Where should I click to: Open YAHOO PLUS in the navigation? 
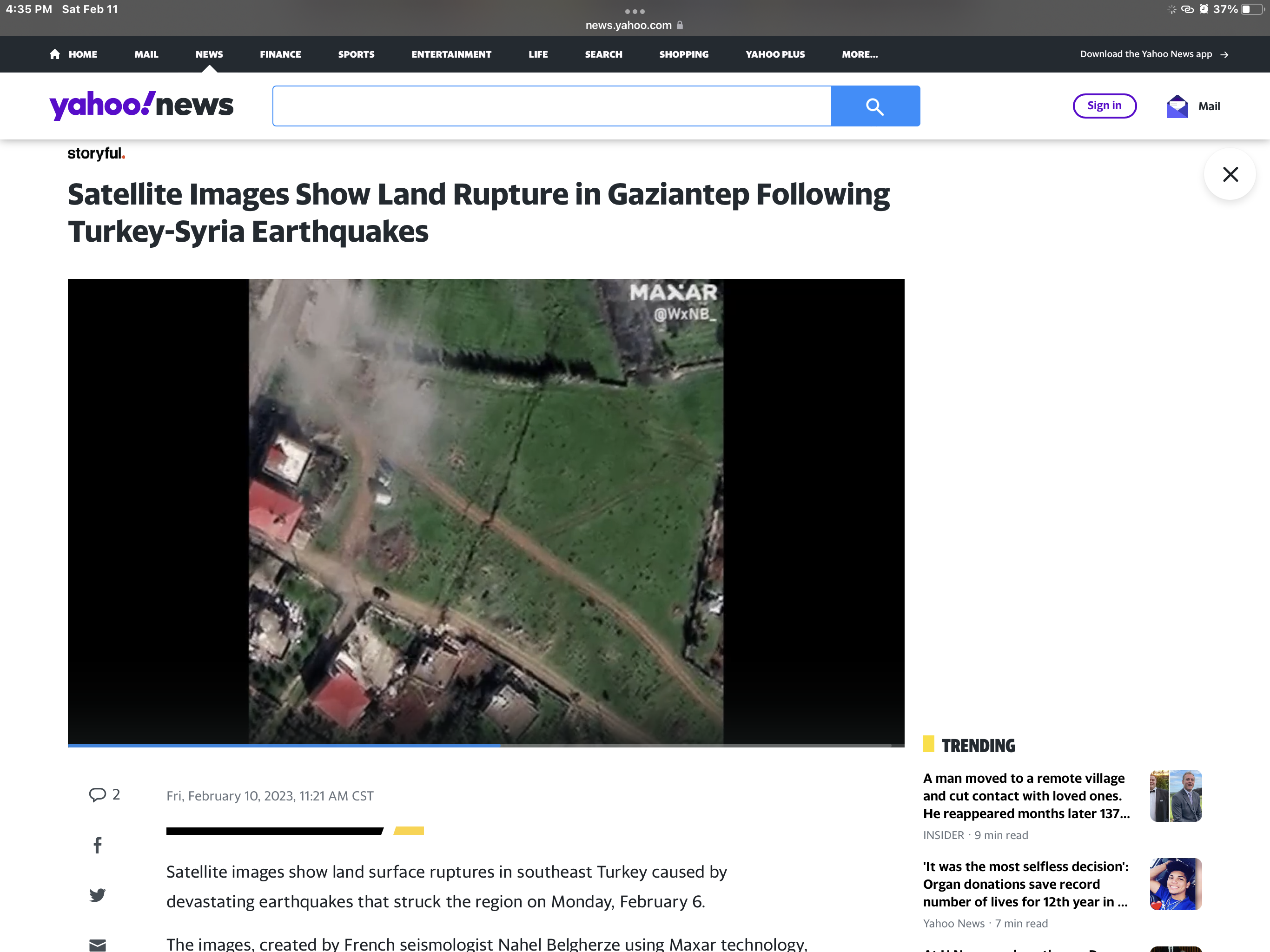(x=775, y=54)
